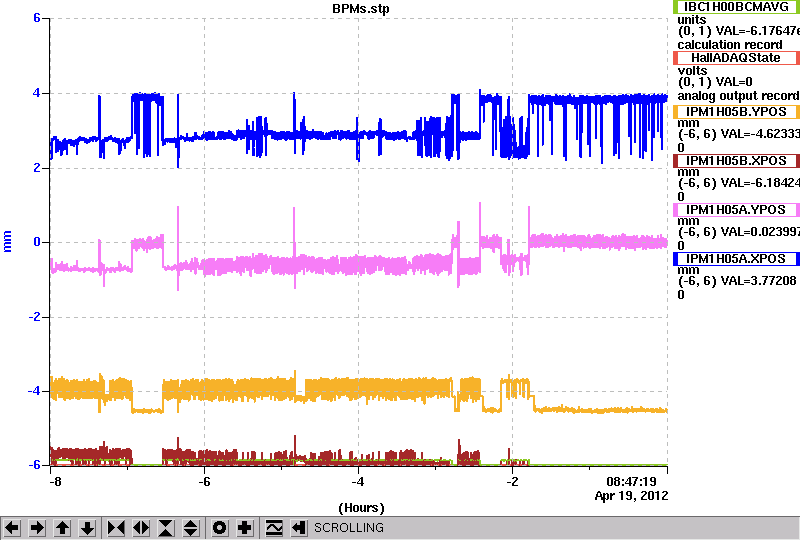Click the -6 hours tick label on x-axis
The height and width of the screenshot is (540, 800).
204,482
